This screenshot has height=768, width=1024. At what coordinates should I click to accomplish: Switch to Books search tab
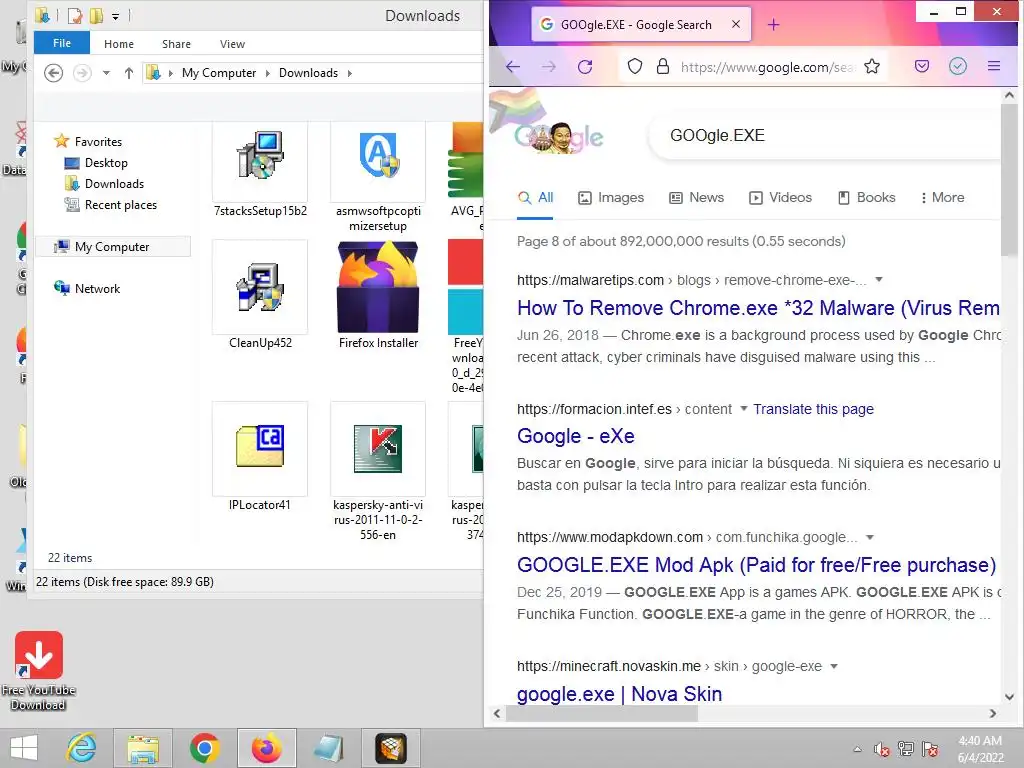tap(867, 197)
